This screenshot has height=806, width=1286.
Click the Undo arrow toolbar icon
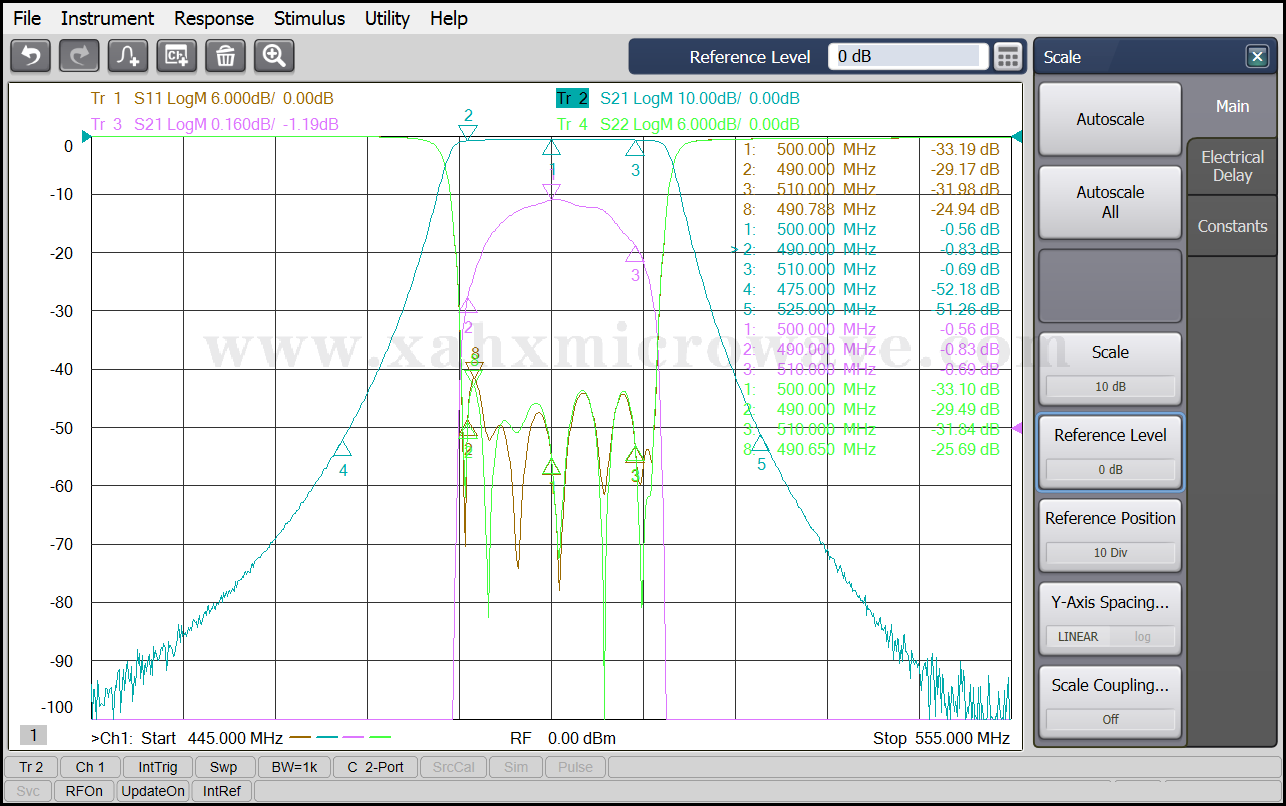point(31,56)
